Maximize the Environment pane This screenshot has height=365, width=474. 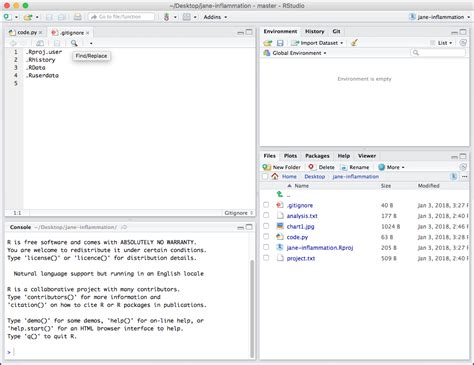463,32
